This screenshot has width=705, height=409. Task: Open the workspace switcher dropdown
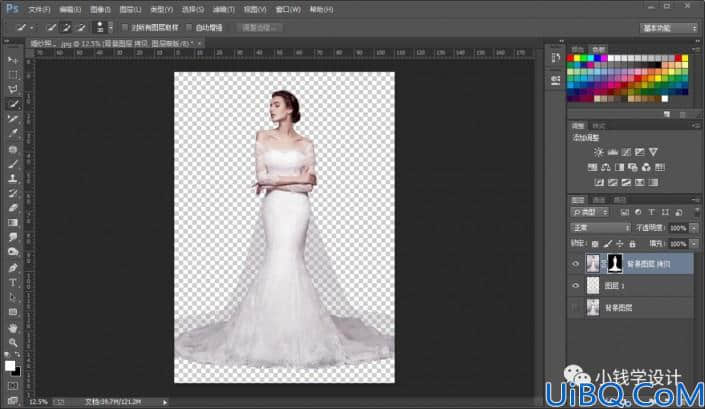[669, 28]
